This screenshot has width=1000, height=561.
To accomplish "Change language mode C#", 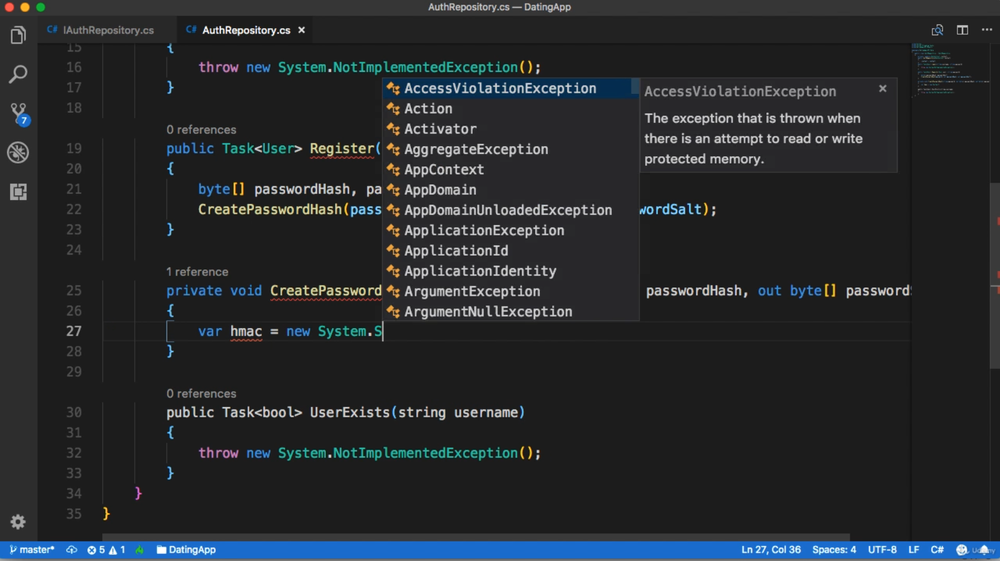I will [x=937, y=550].
